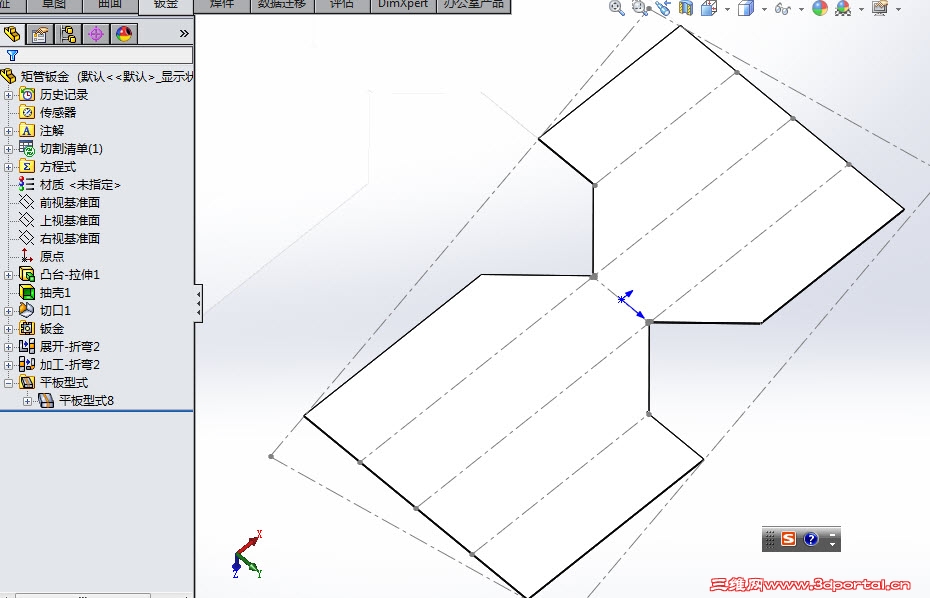930x598 pixels.
Task: Open the DimXpertManager crosshair tab
Action: point(95,34)
